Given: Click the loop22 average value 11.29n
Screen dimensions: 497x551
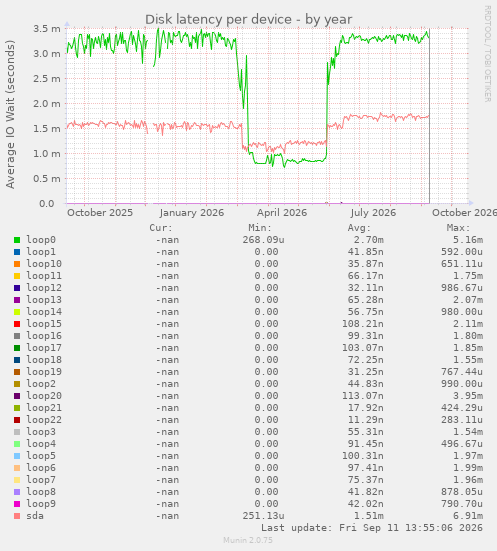Looking at the screenshot, I should (x=366, y=420).
